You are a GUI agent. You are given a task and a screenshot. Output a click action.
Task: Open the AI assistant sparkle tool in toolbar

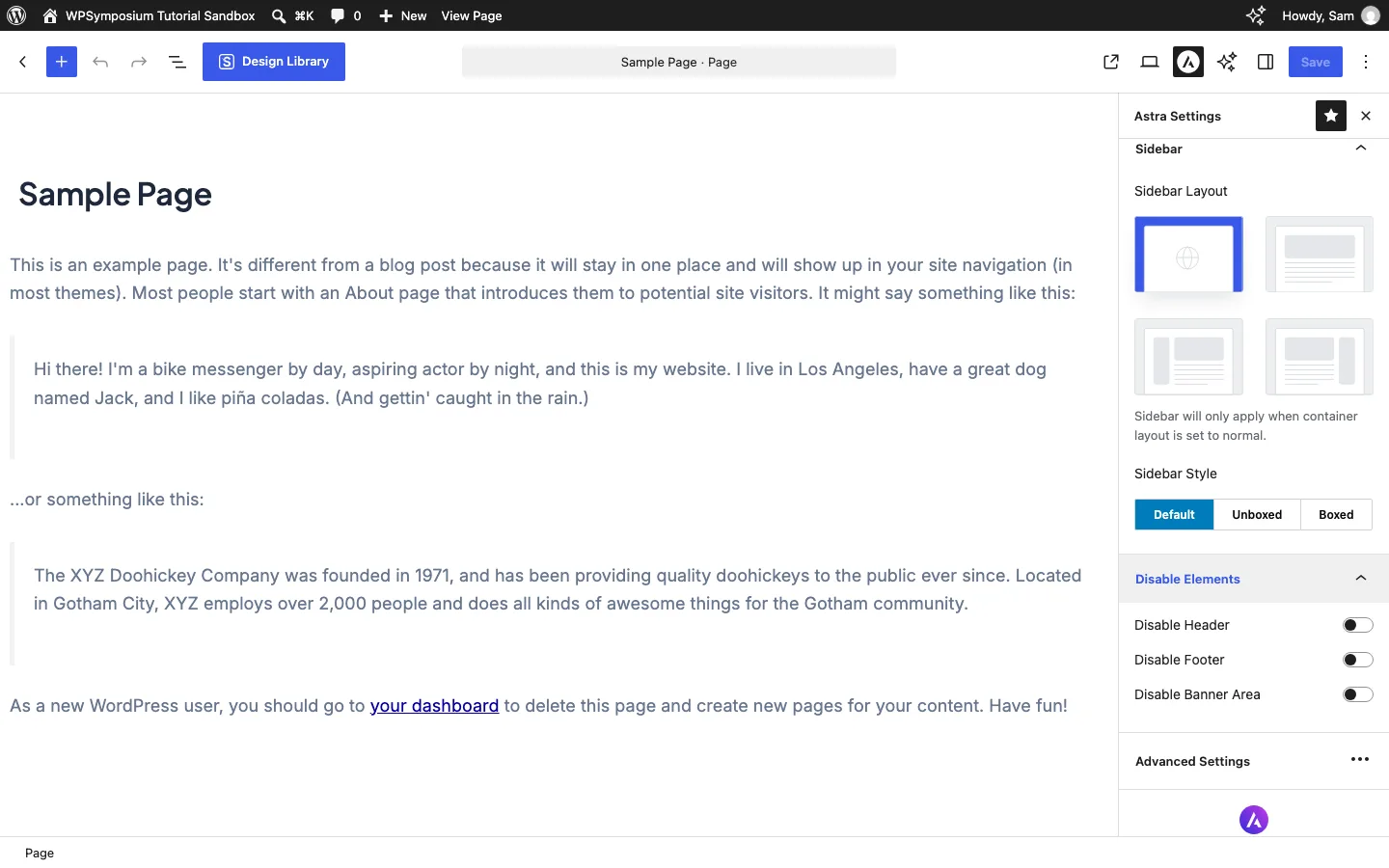[1227, 62]
